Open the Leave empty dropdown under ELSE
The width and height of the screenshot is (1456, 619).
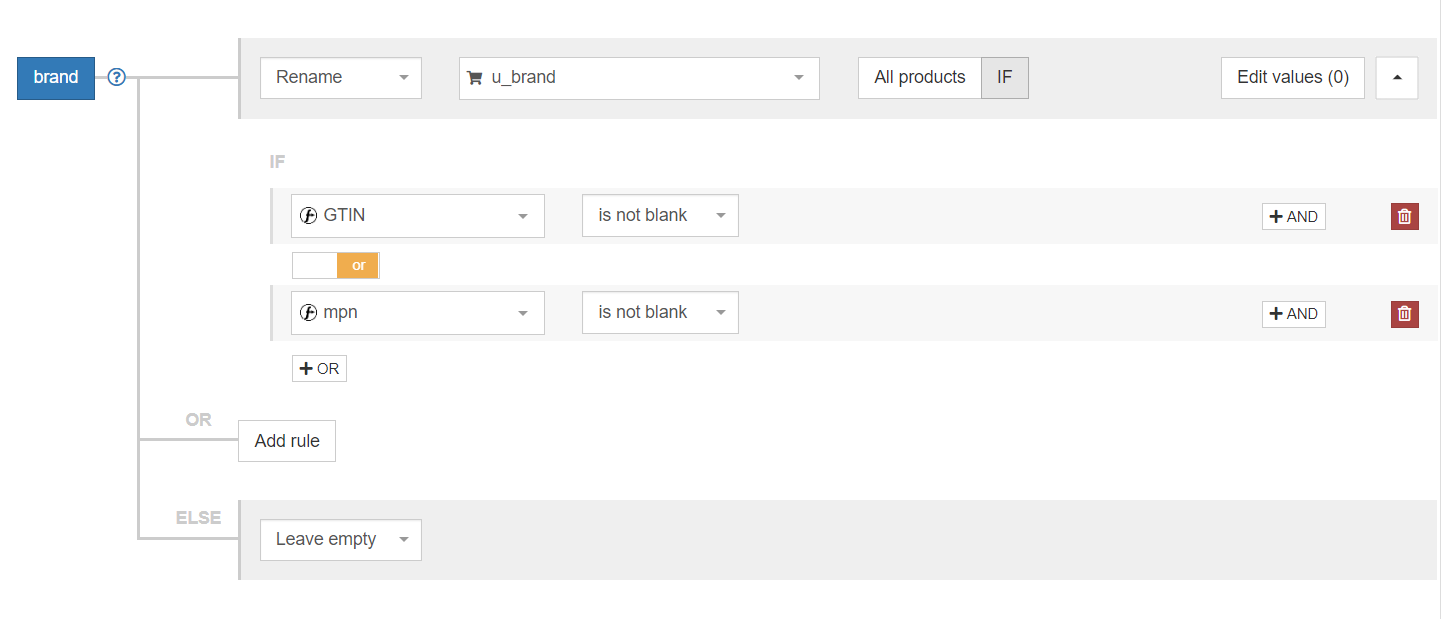tap(340, 539)
